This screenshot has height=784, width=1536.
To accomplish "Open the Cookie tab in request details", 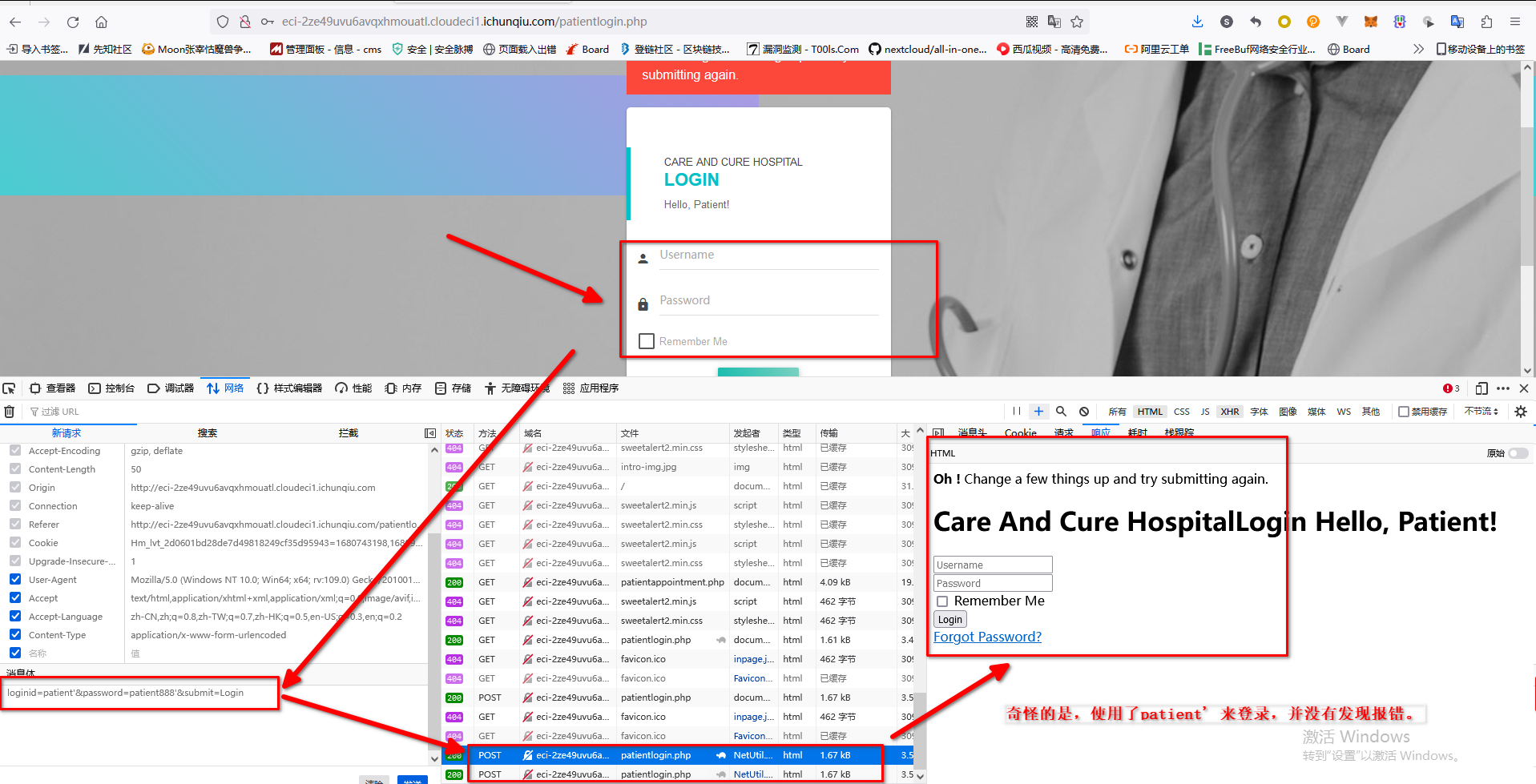I will [1020, 432].
